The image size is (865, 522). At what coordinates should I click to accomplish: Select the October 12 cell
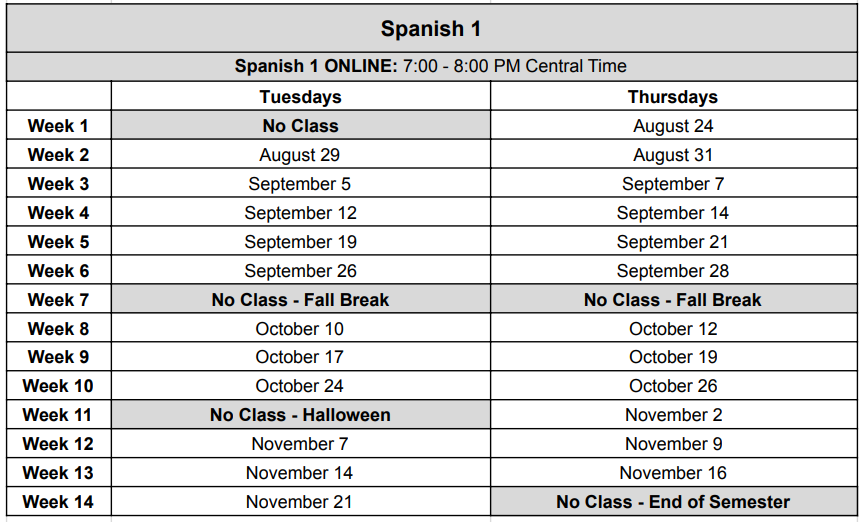(674, 328)
